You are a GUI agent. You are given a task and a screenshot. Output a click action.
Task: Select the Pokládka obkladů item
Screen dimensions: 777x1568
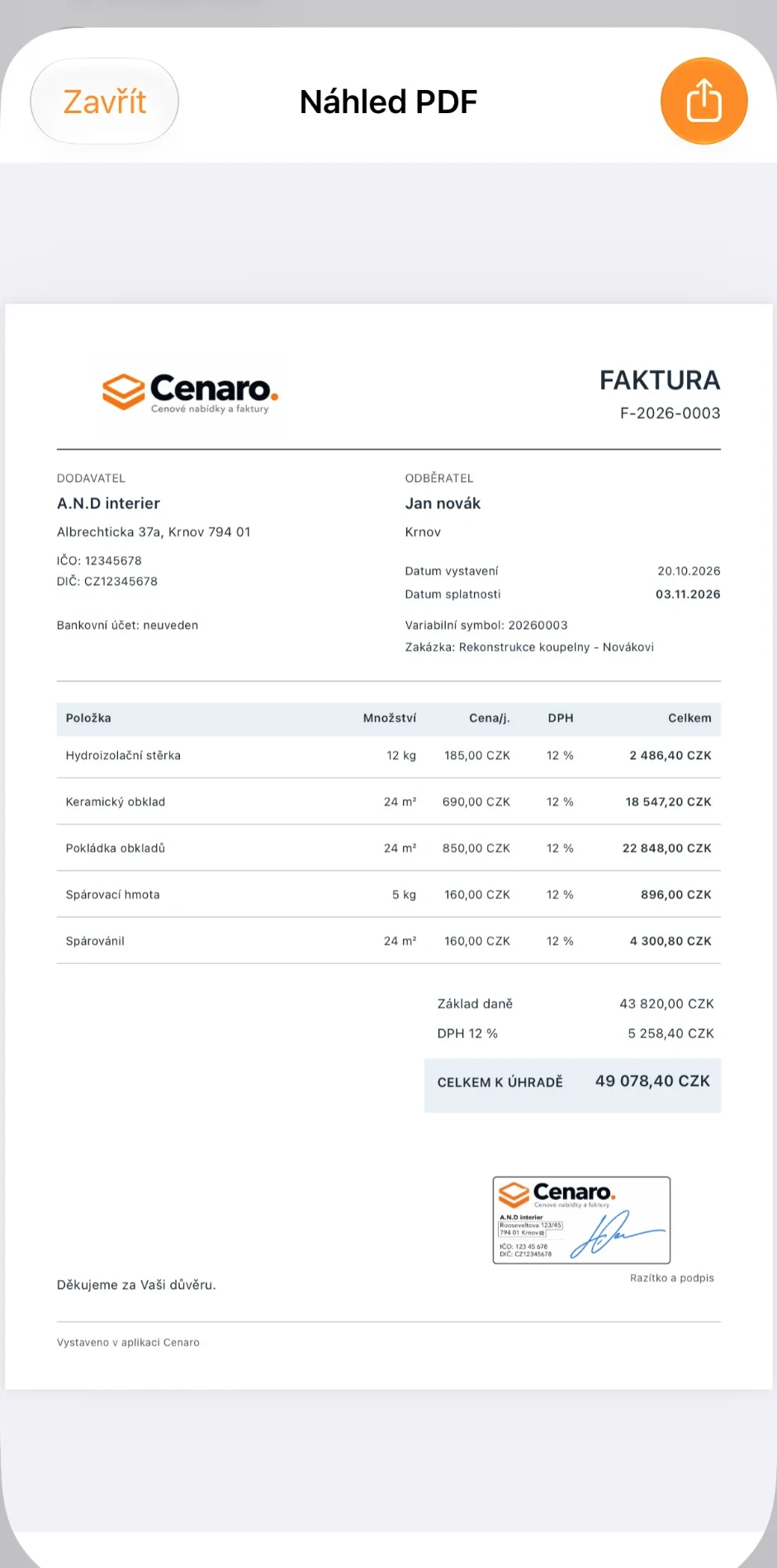pyautogui.click(x=116, y=848)
